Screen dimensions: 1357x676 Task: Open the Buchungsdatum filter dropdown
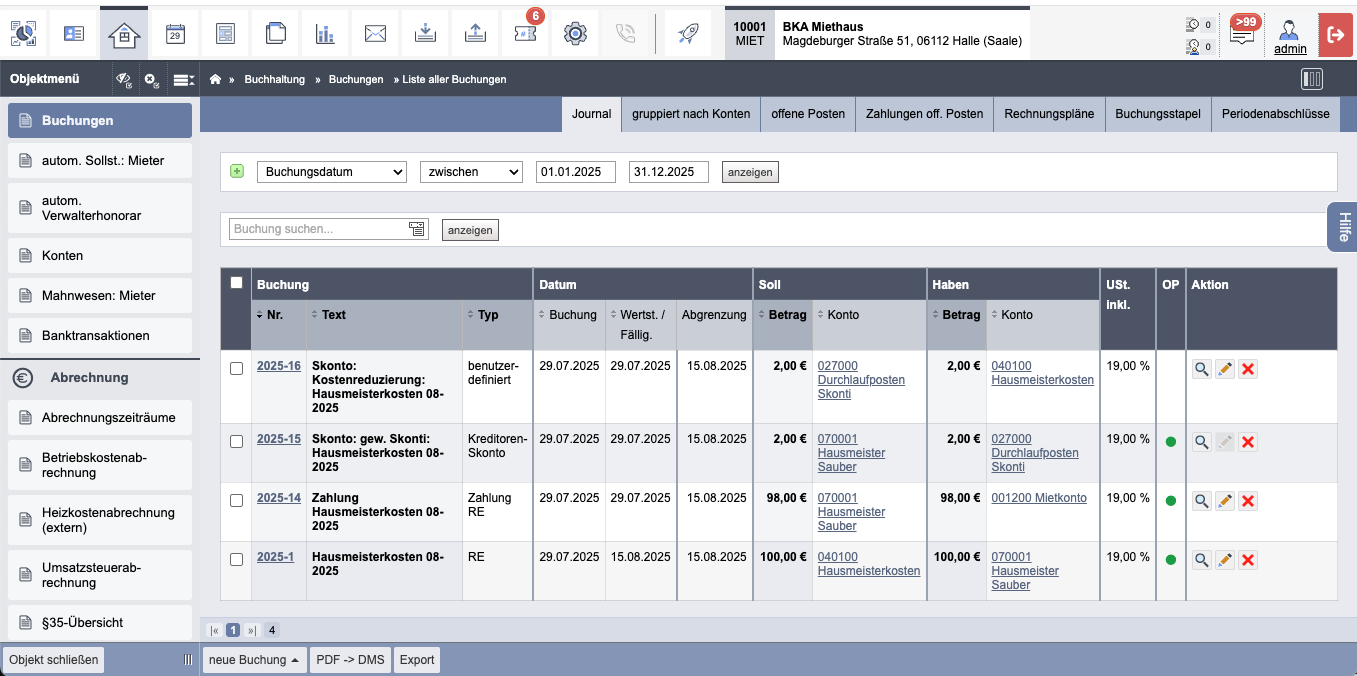(332, 172)
